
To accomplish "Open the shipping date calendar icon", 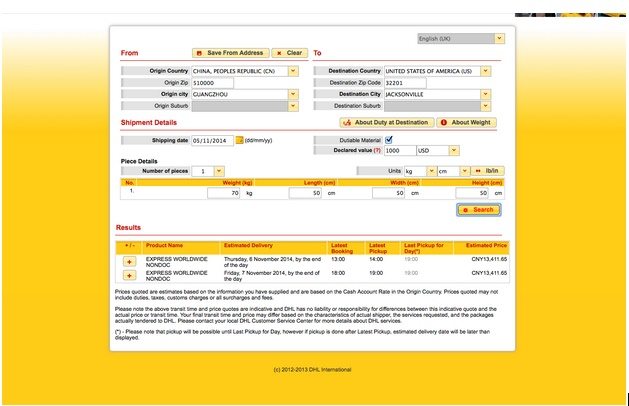I will click(239, 140).
